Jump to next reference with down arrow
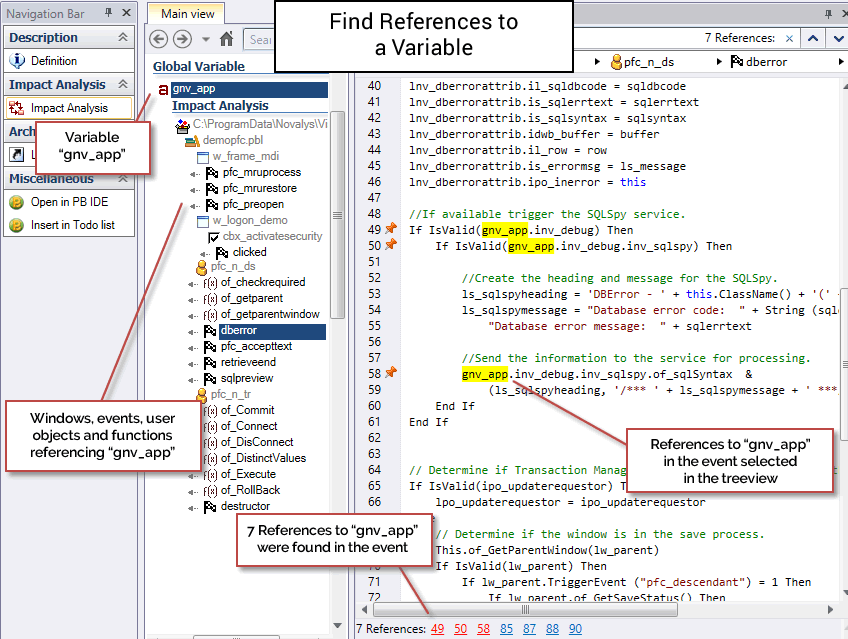Viewport: 848px width, 639px height. pos(837,39)
